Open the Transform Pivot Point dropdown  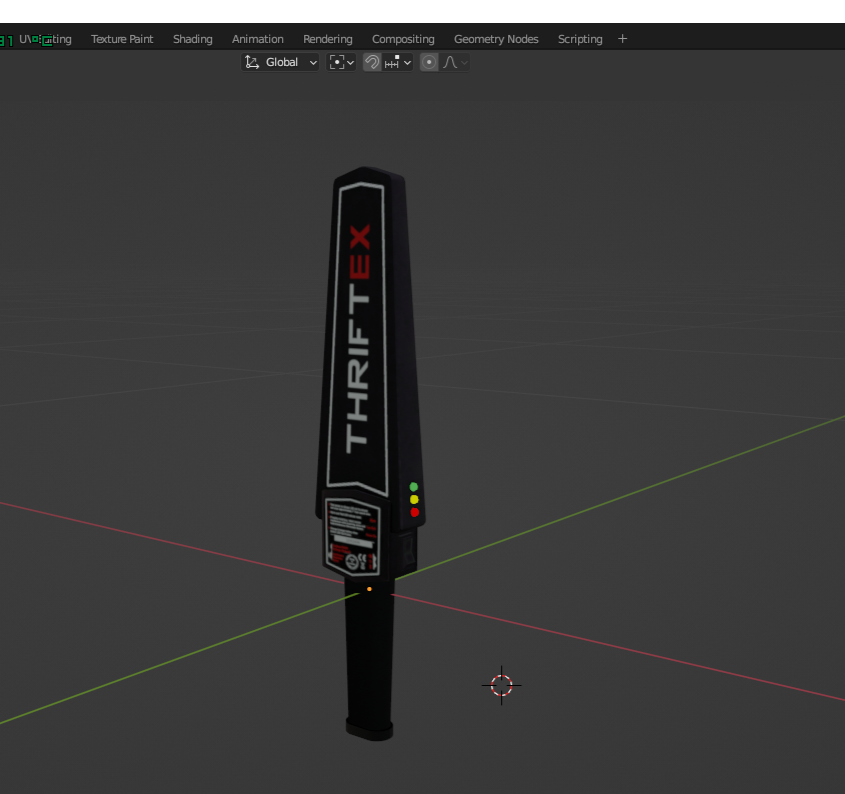tap(342, 62)
